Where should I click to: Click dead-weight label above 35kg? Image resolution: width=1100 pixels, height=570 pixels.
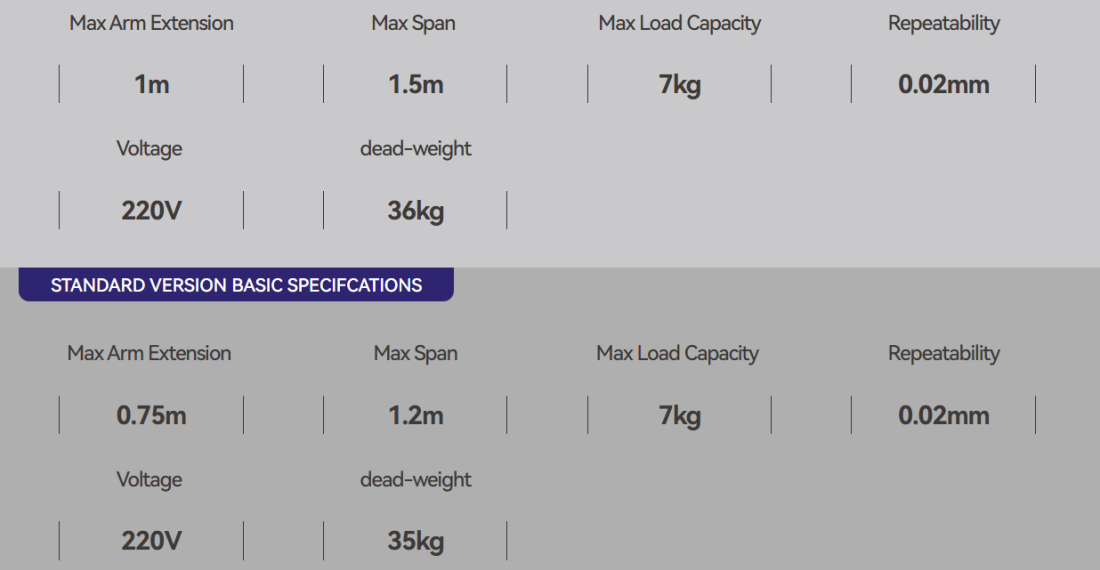click(415, 480)
